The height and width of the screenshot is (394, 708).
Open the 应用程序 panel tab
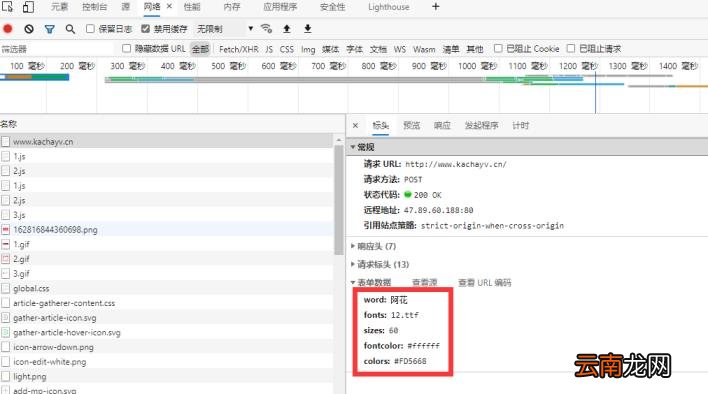pos(280,7)
